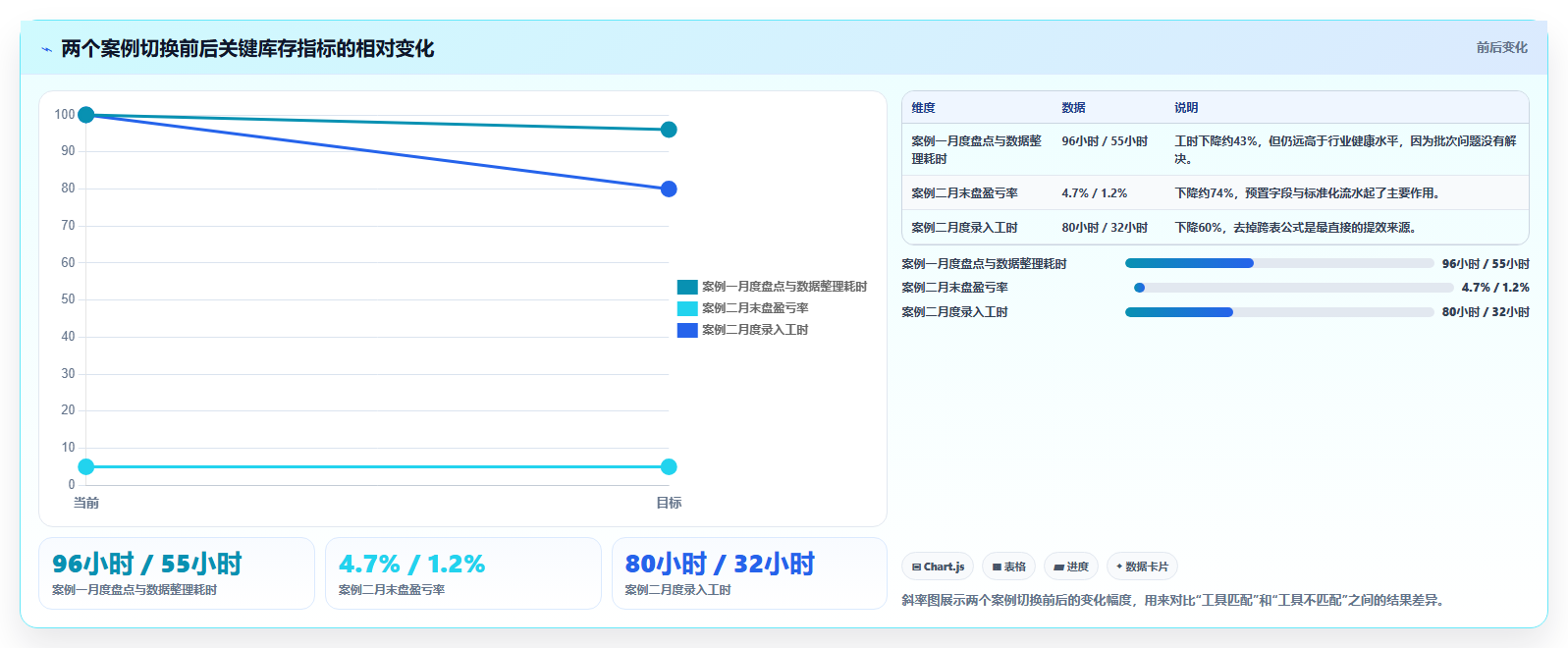The width and height of the screenshot is (1568, 648).
Task: Toggle the 案例二月度录入工时 legend swatch
Action: 687,330
